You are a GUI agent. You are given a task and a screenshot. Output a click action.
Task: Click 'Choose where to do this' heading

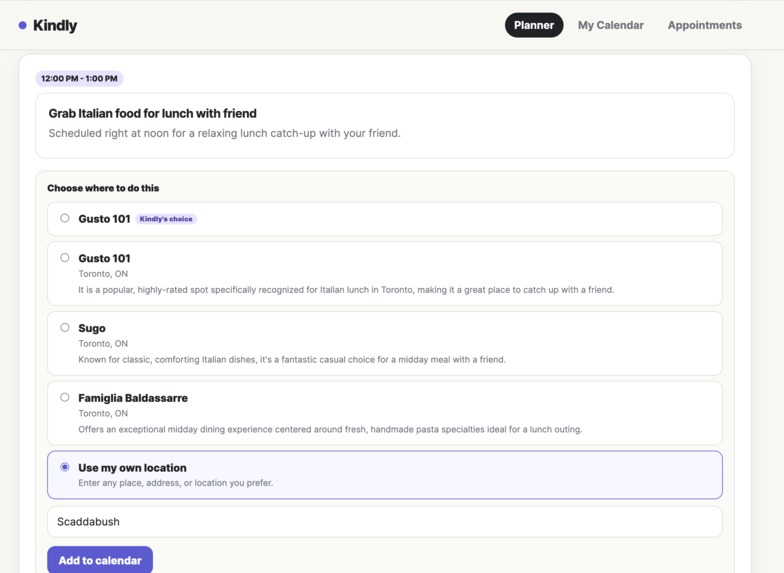point(103,188)
